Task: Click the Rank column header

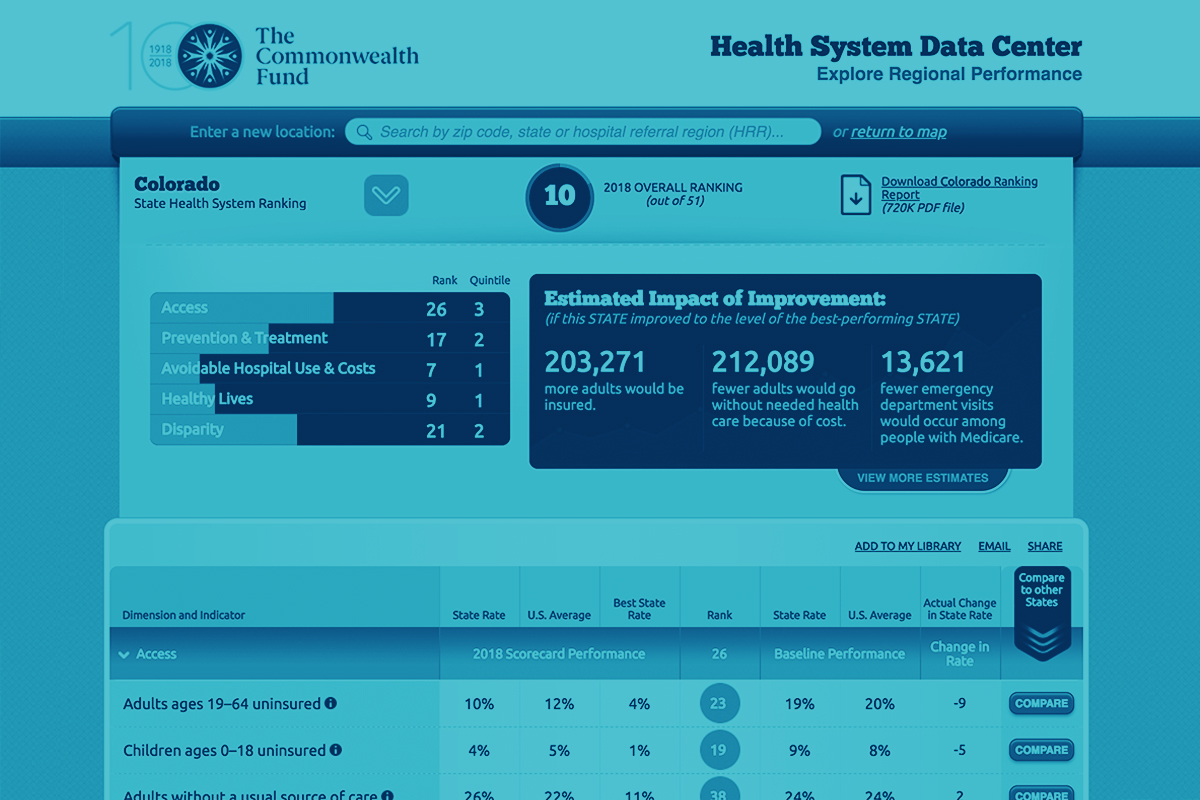Action: click(x=720, y=615)
